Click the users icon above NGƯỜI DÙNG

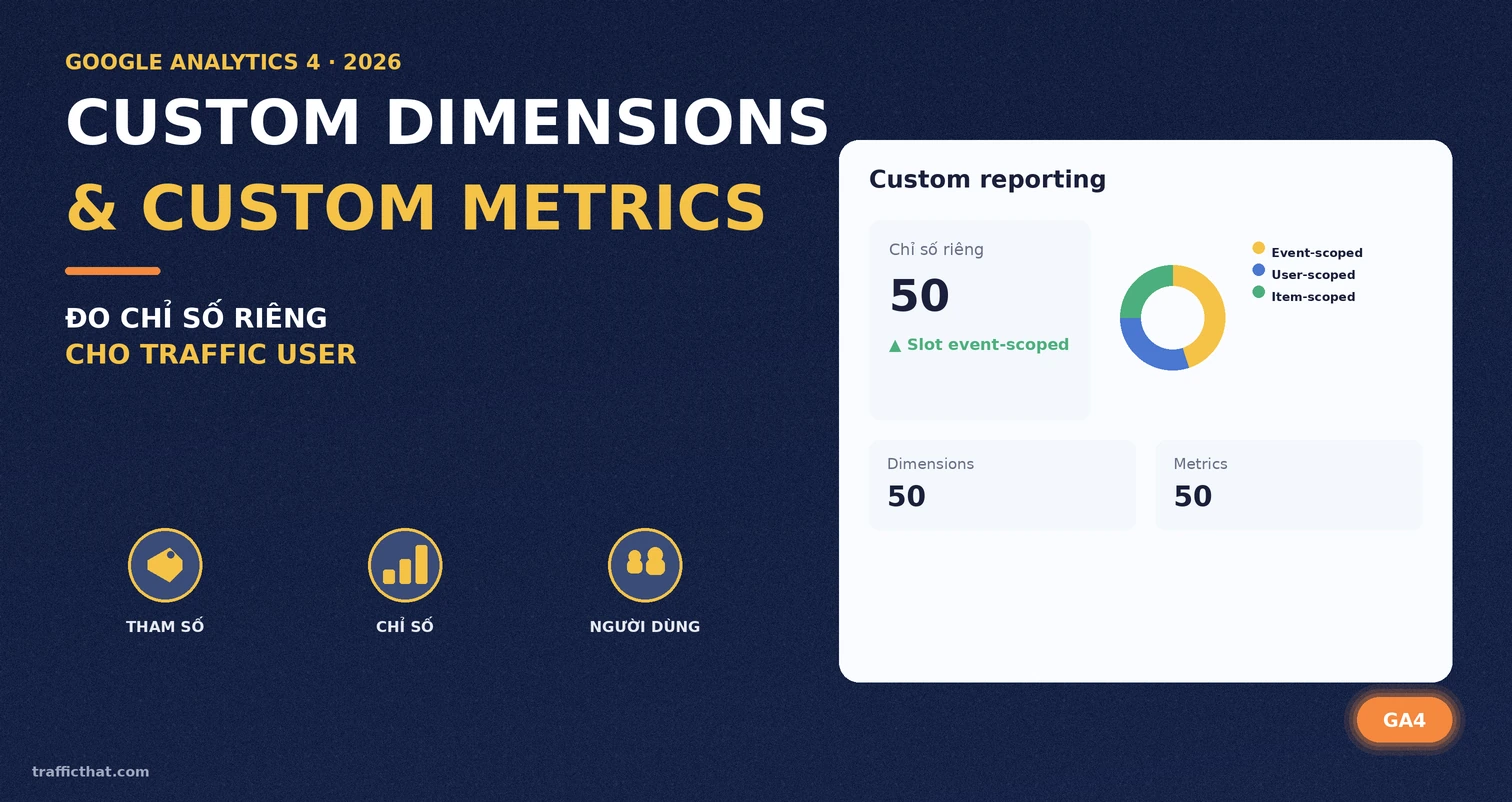pos(645,565)
